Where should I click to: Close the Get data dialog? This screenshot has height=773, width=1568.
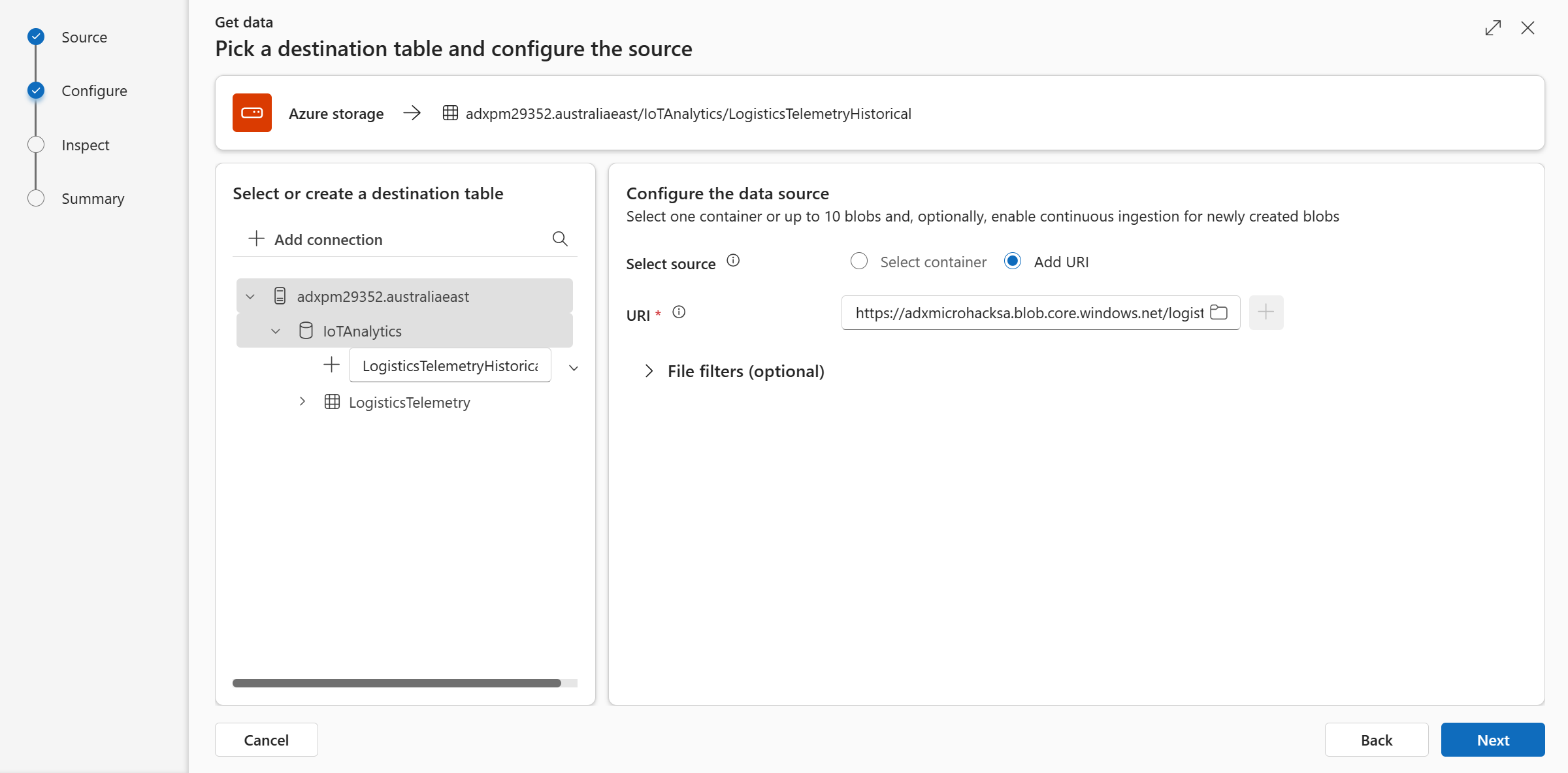pos(1527,28)
